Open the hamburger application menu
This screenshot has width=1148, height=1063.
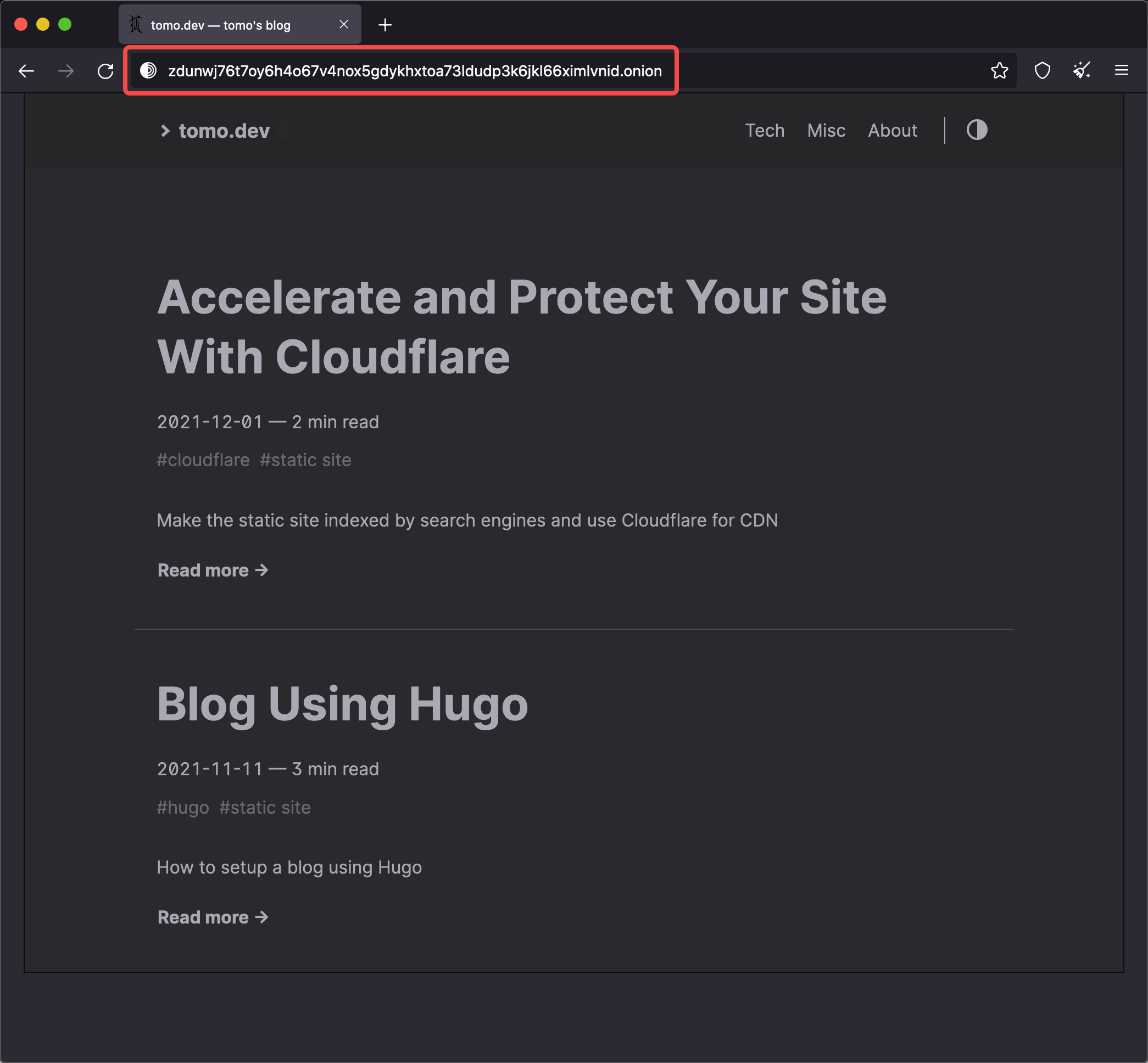click(x=1121, y=70)
